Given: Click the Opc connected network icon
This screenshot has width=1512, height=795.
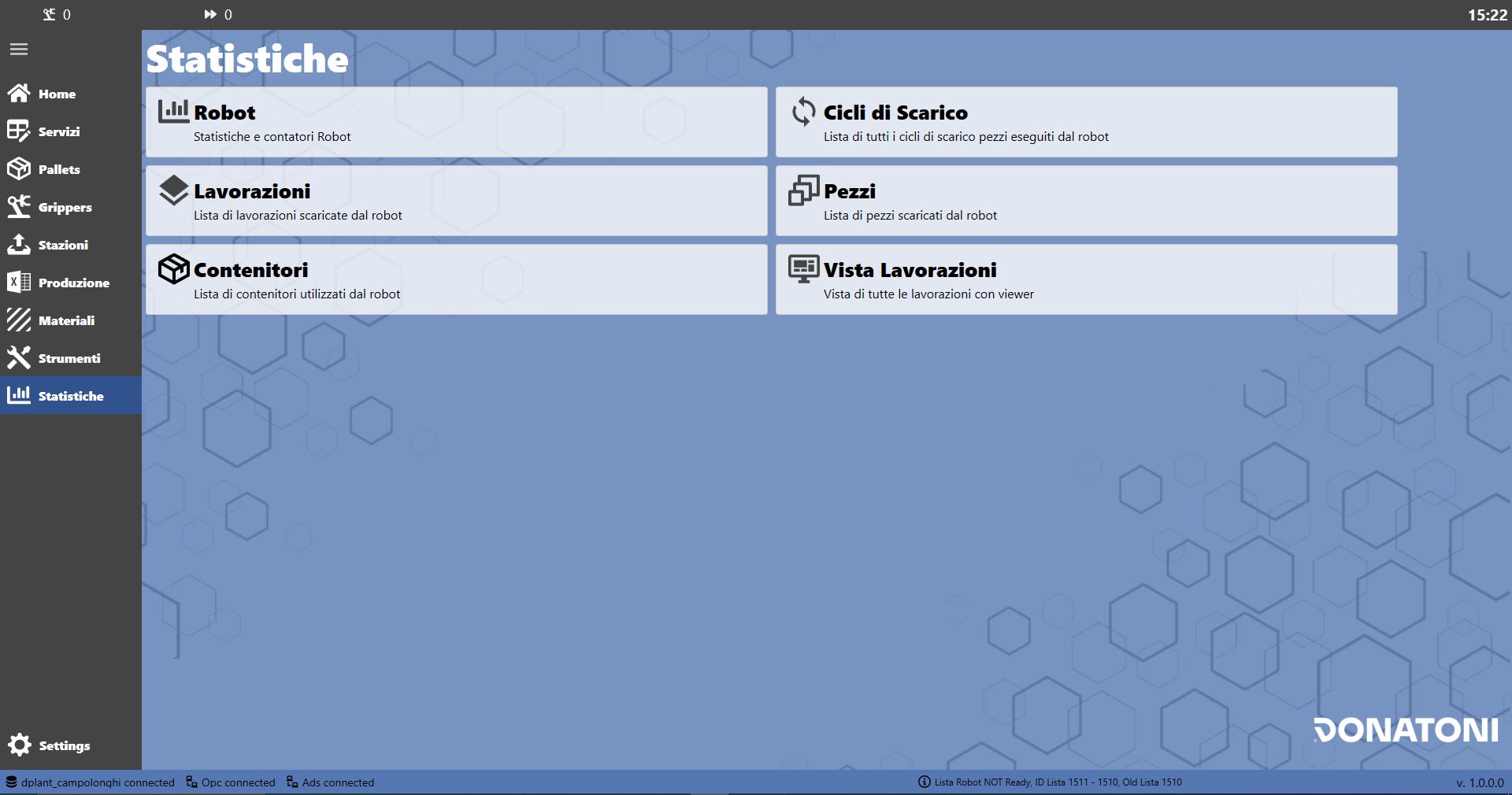Looking at the screenshot, I should tap(191, 782).
